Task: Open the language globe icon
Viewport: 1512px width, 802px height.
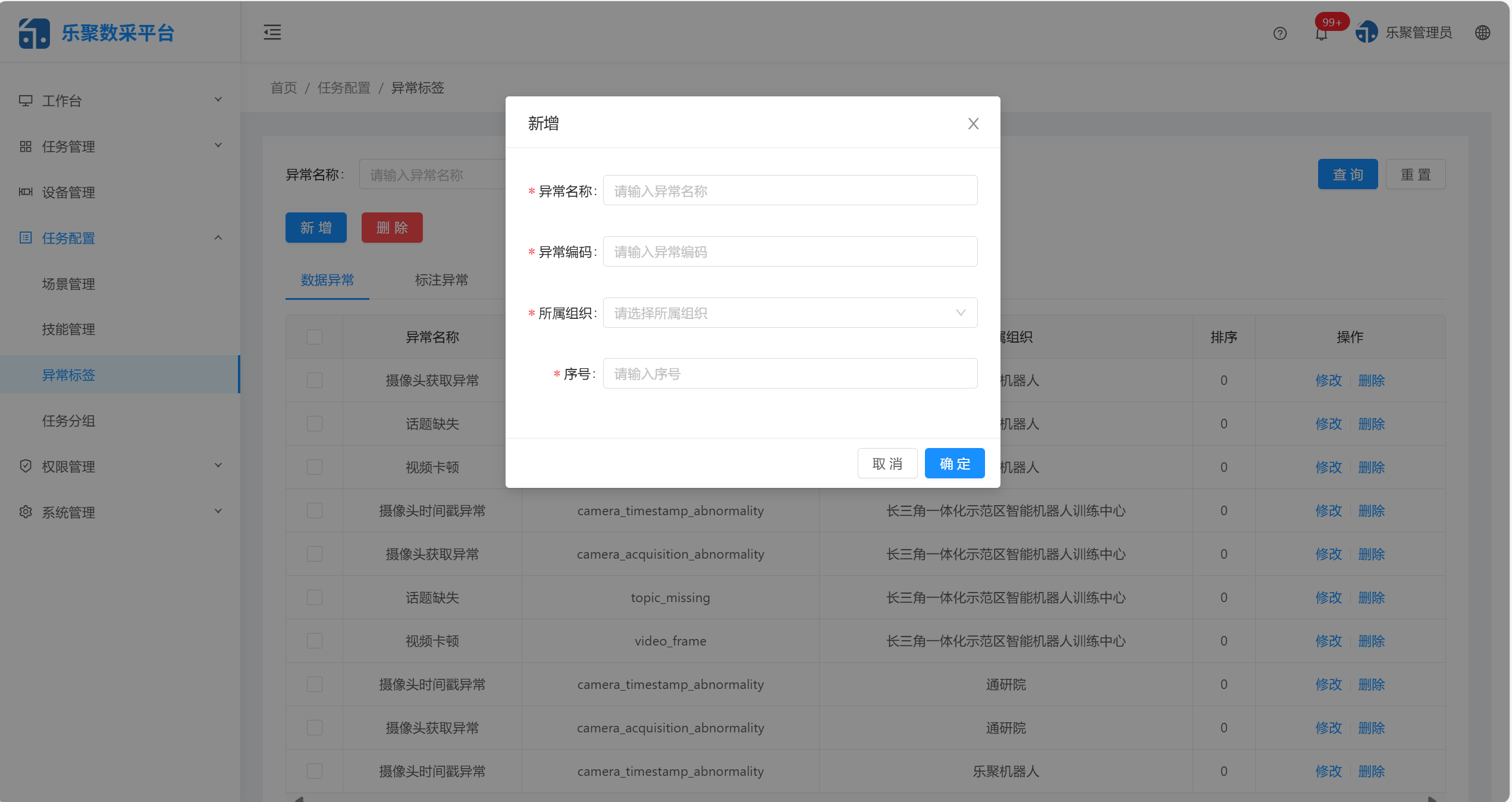Action: coord(1482,33)
